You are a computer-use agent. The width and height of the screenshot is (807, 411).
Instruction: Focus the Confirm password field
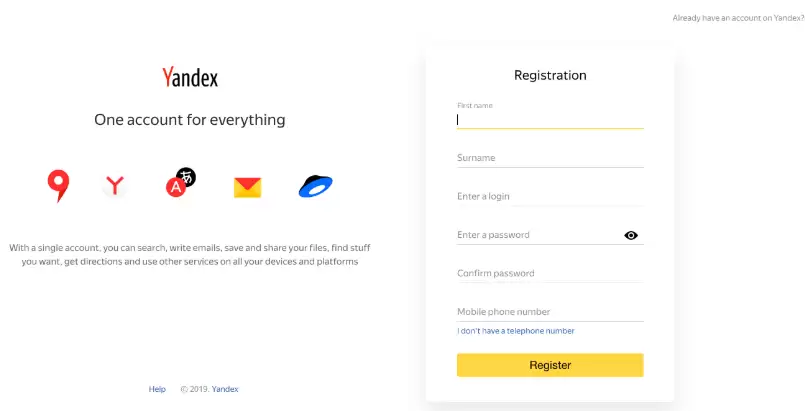[549, 273]
